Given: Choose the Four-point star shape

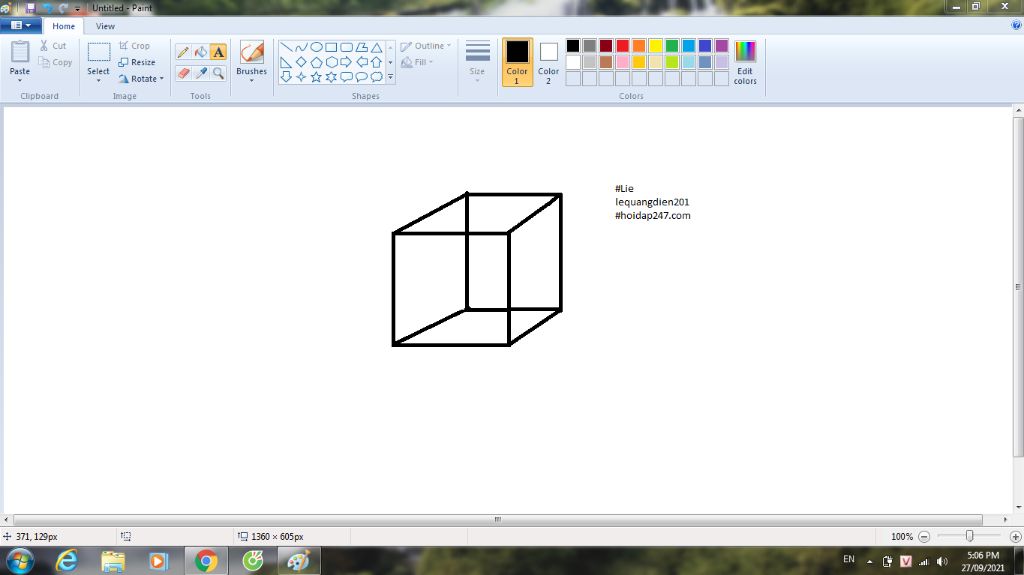Looking at the screenshot, I should (x=301, y=76).
